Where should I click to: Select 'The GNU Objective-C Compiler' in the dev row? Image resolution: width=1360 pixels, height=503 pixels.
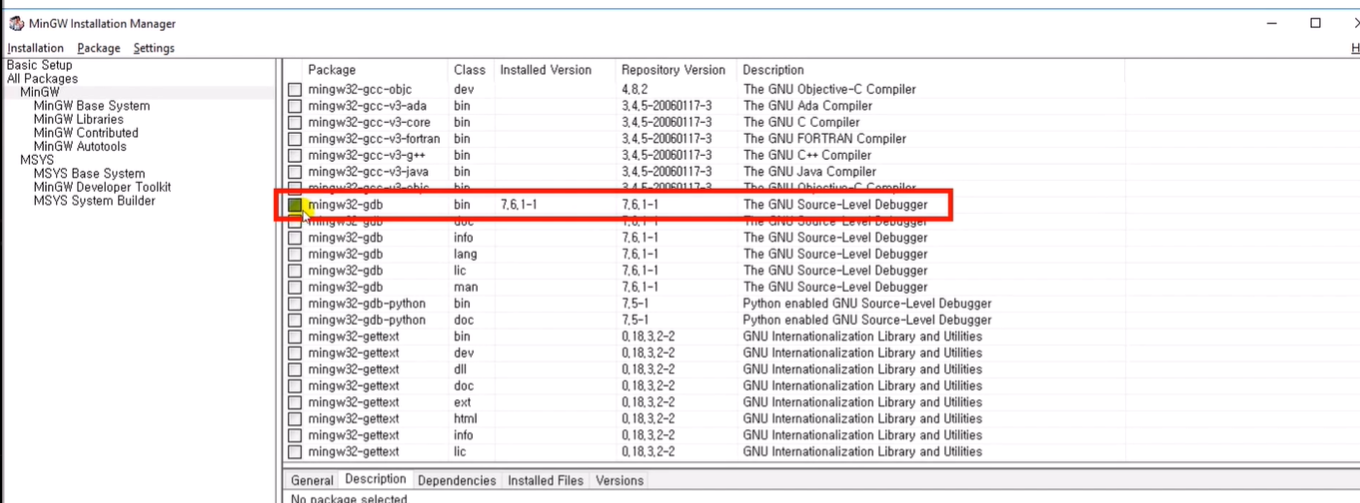click(829, 90)
